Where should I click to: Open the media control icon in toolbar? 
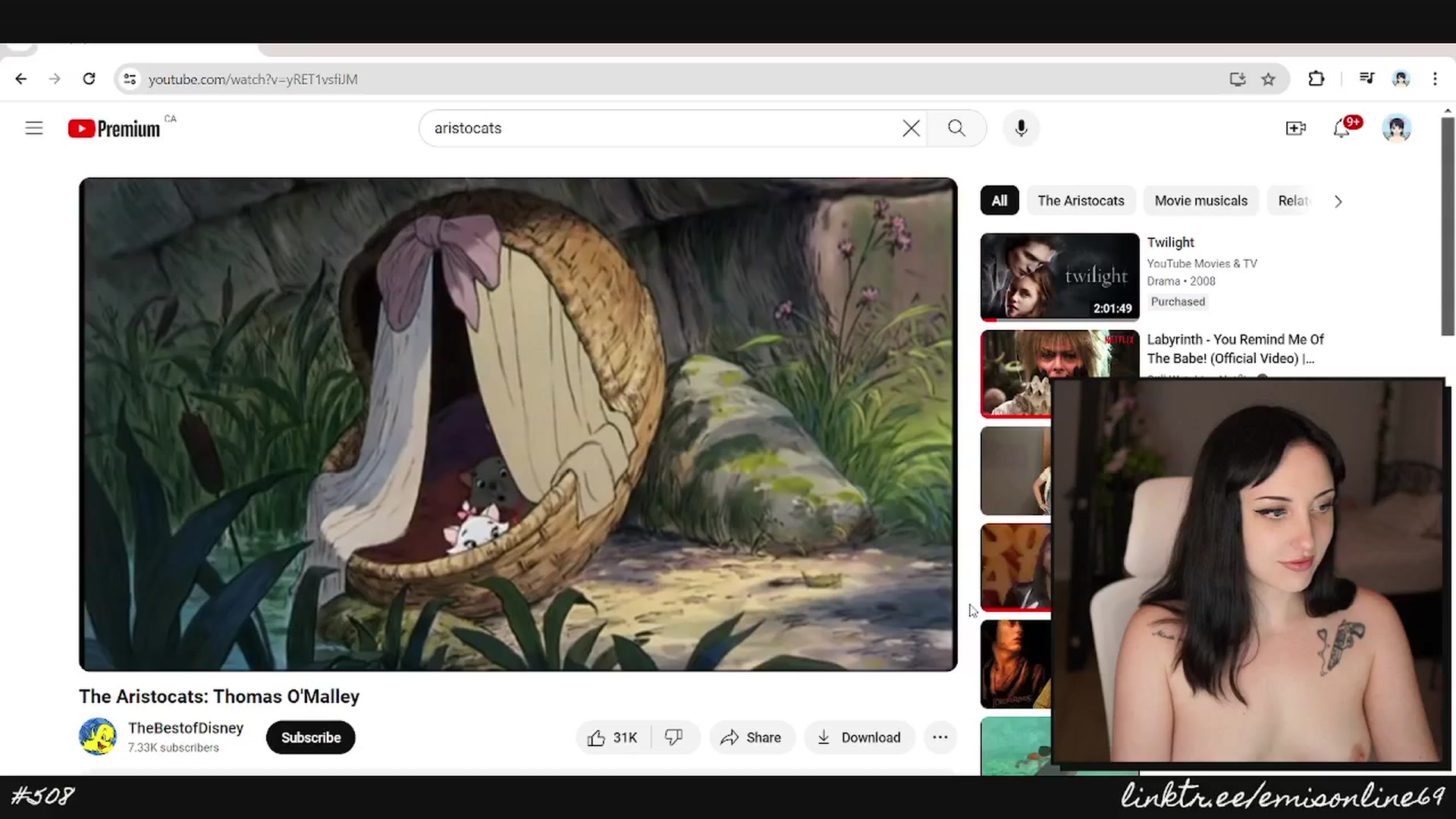point(1367,79)
